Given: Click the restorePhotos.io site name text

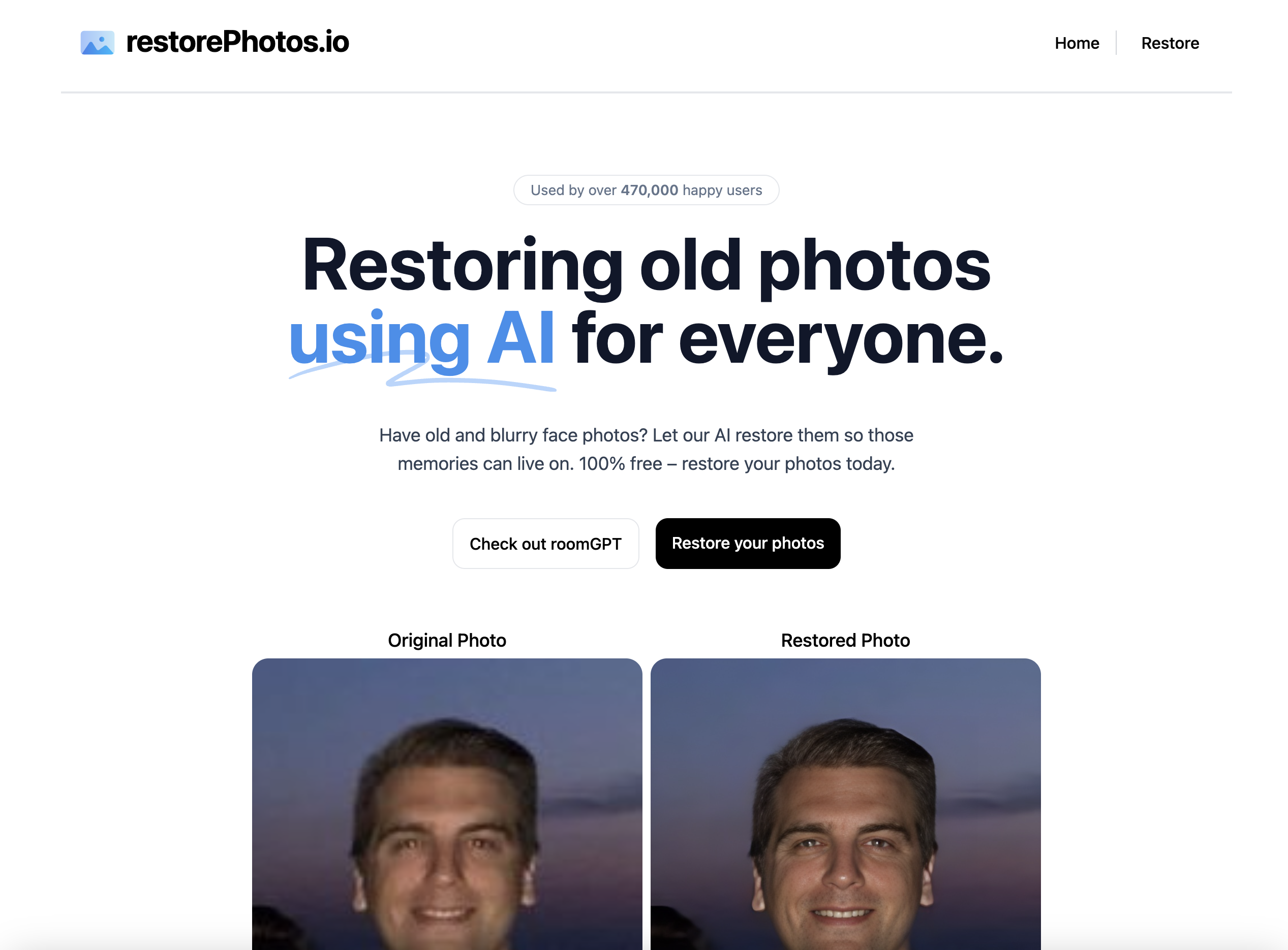Looking at the screenshot, I should pyautogui.click(x=237, y=42).
